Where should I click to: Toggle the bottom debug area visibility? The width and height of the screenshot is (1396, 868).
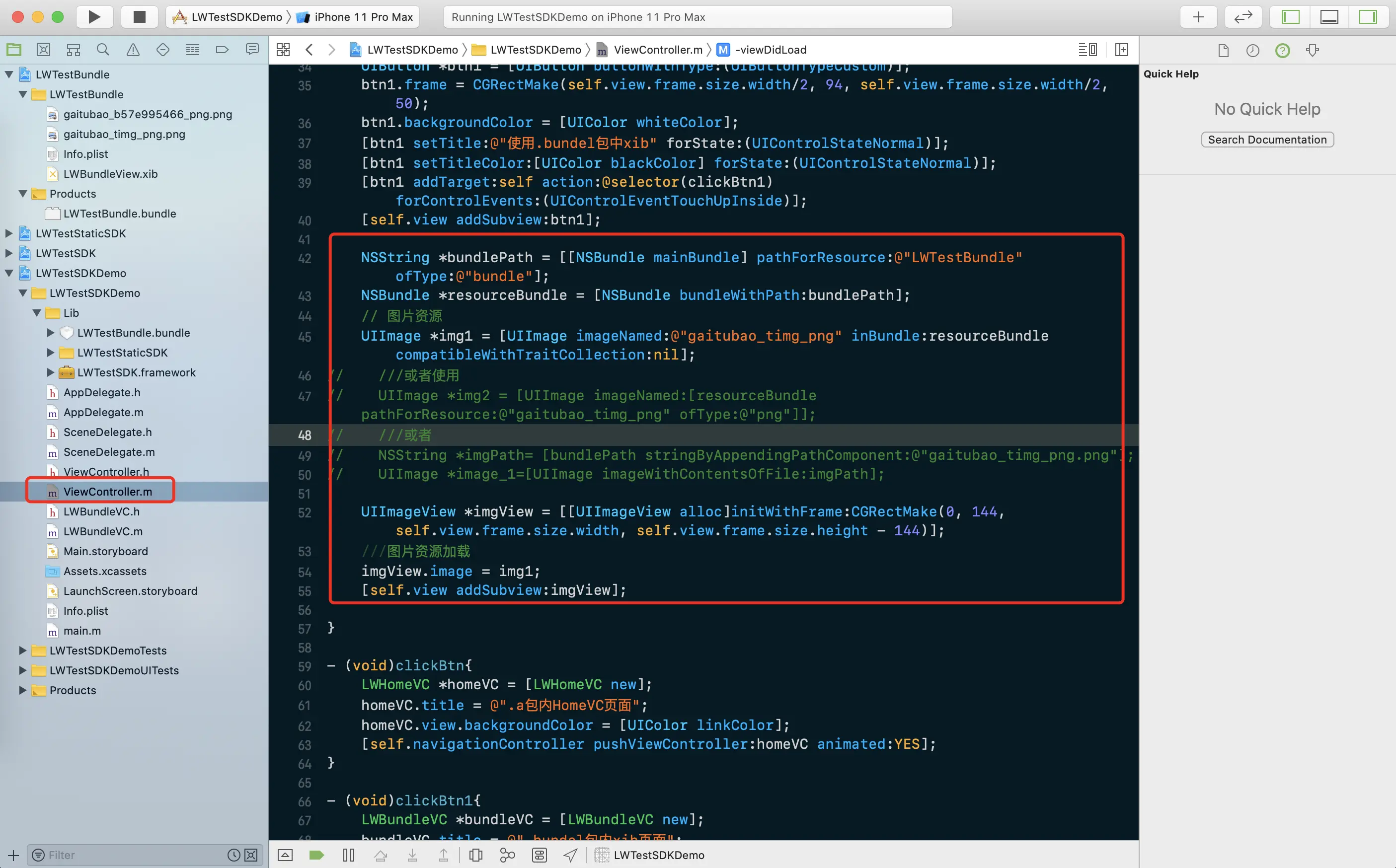coord(1329,17)
